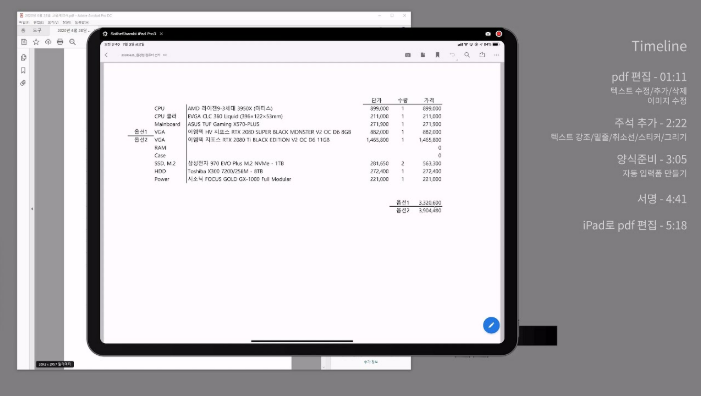
Task: Tap the bookmark icon in iPad toolbar
Action: click(437, 55)
